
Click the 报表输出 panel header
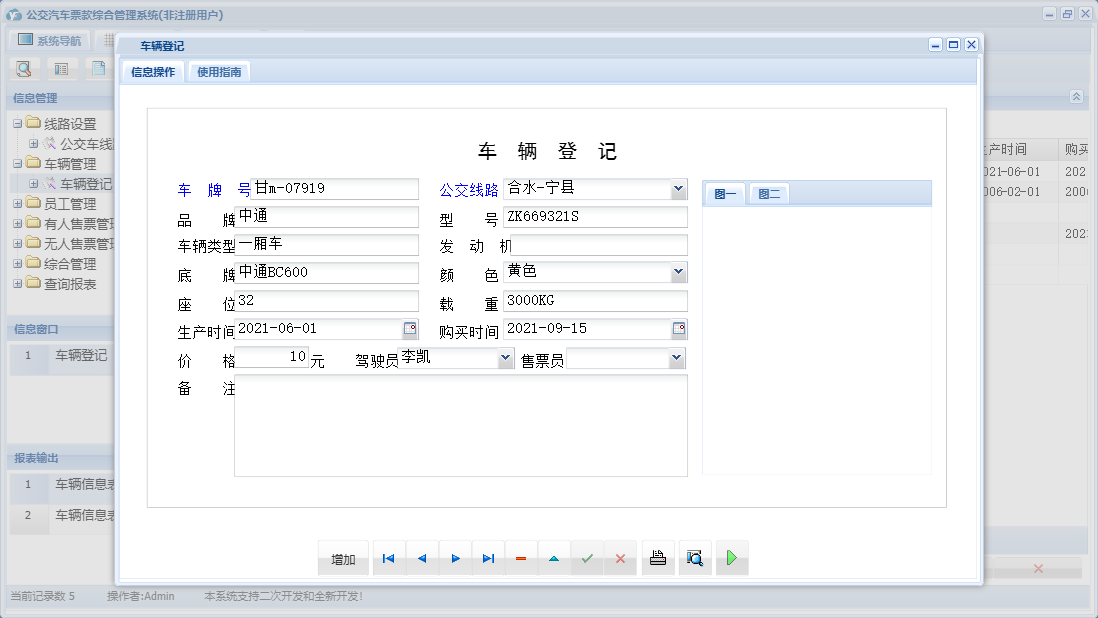pos(60,458)
